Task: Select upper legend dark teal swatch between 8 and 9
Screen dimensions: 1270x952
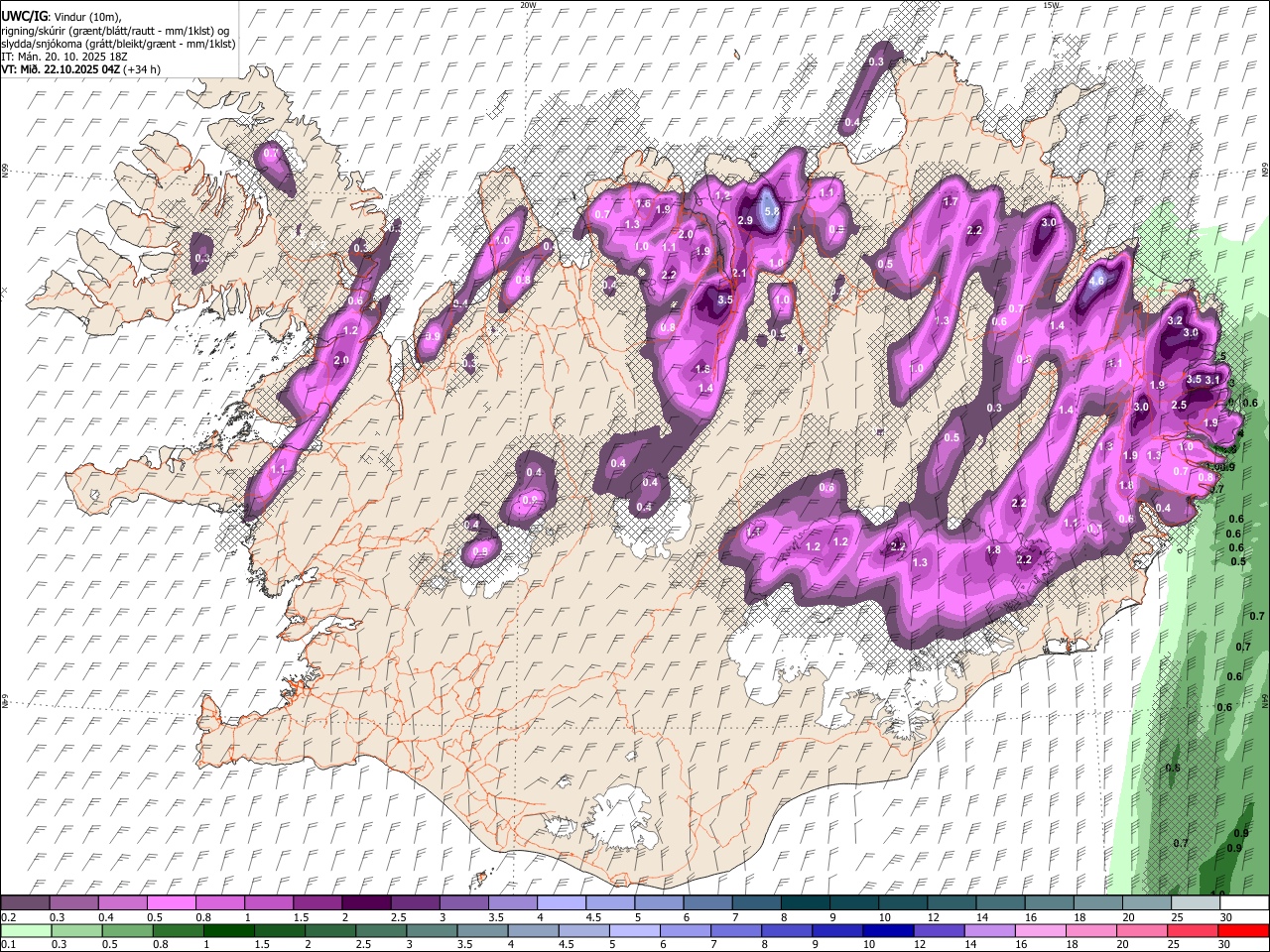Action: point(805,903)
